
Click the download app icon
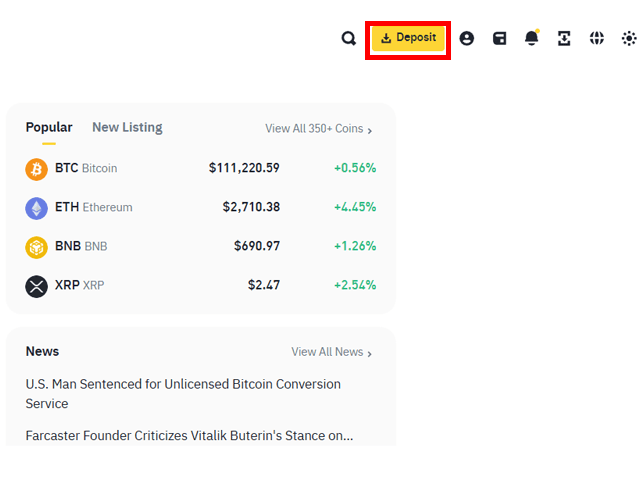click(564, 38)
